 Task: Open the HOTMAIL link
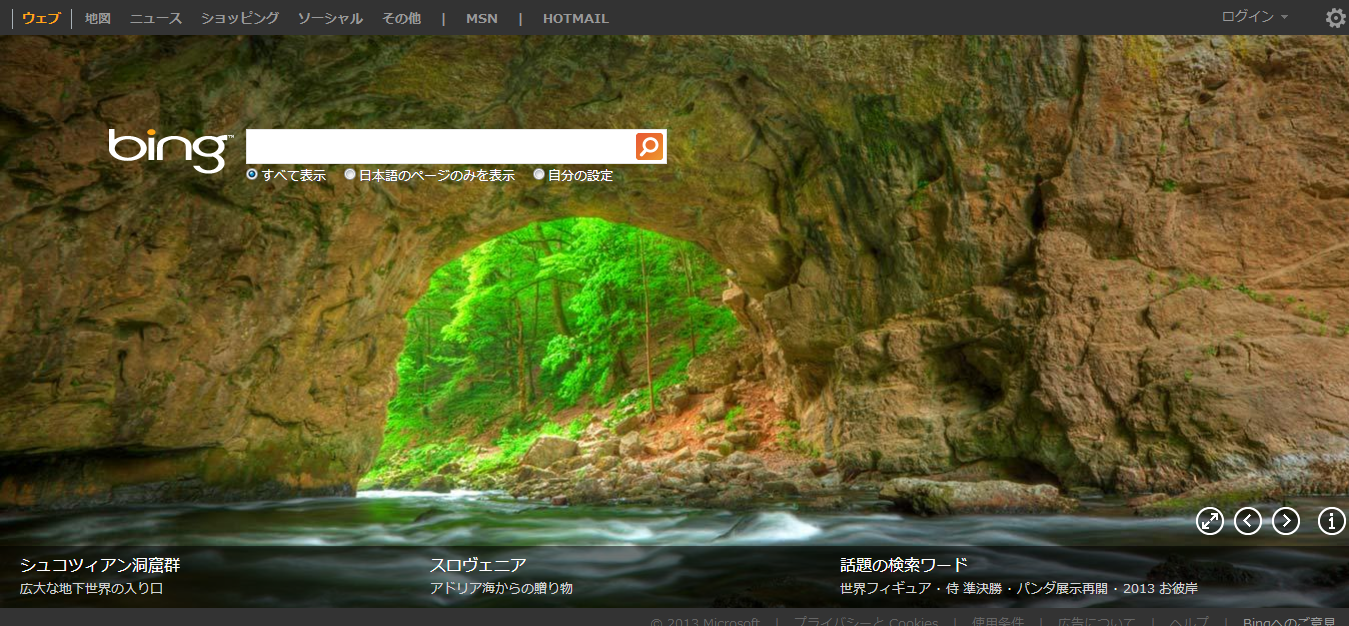tap(575, 18)
